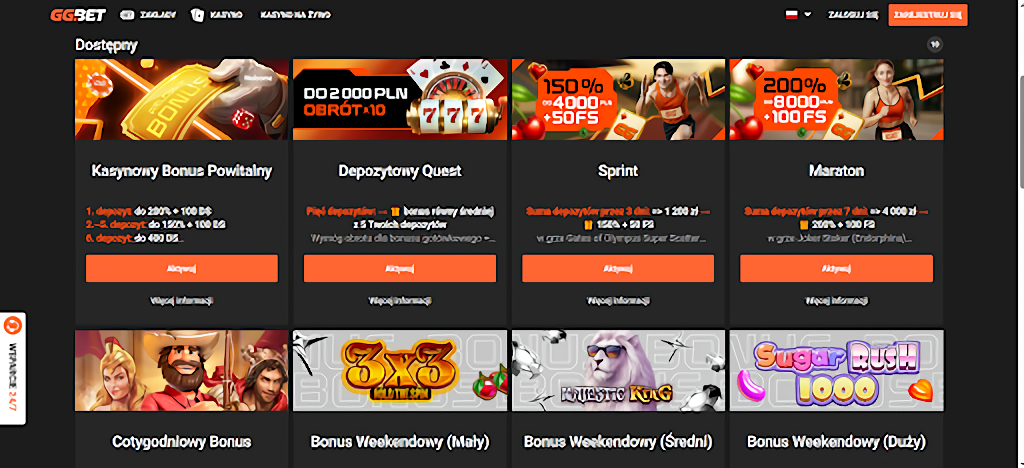Viewport: 1024px width, 468px height.
Task: Open the Kasyno menu item
Action: click(226, 14)
